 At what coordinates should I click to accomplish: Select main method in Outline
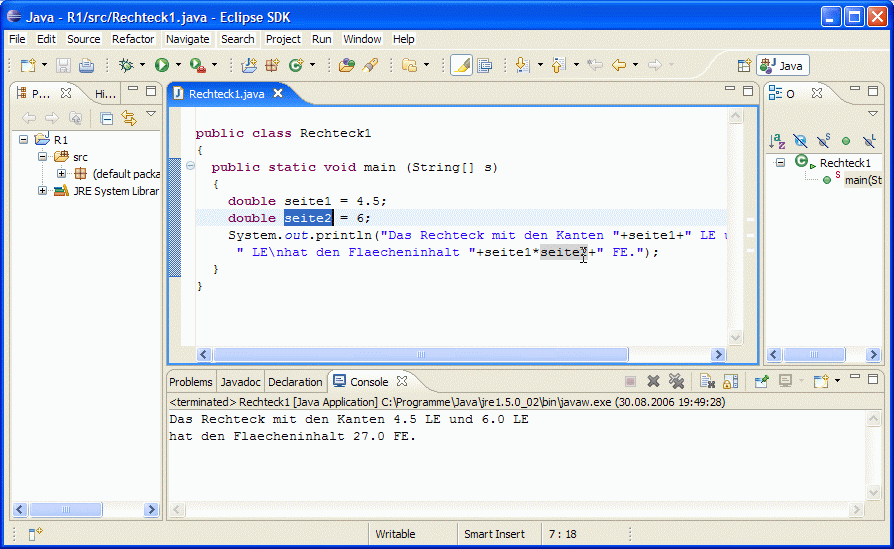pos(862,180)
